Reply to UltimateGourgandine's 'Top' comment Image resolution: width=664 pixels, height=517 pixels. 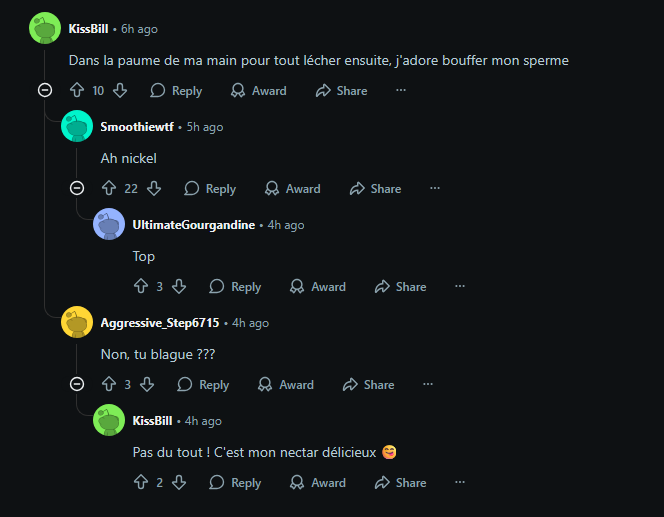235,287
